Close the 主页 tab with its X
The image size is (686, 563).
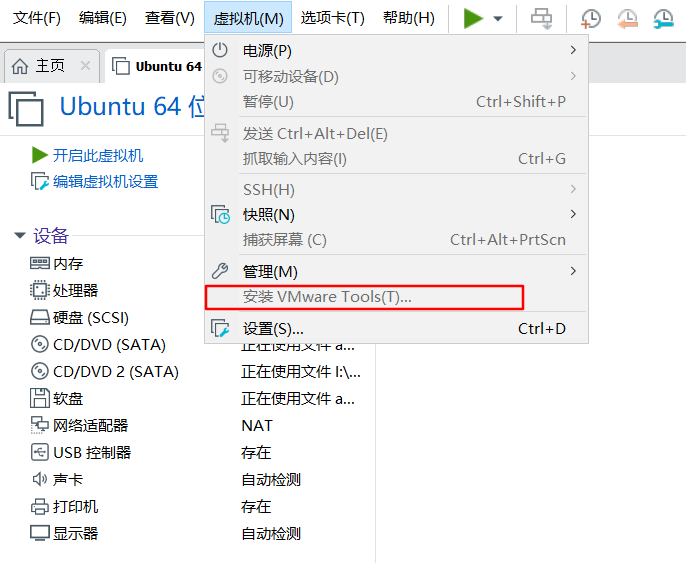point(86,66)
